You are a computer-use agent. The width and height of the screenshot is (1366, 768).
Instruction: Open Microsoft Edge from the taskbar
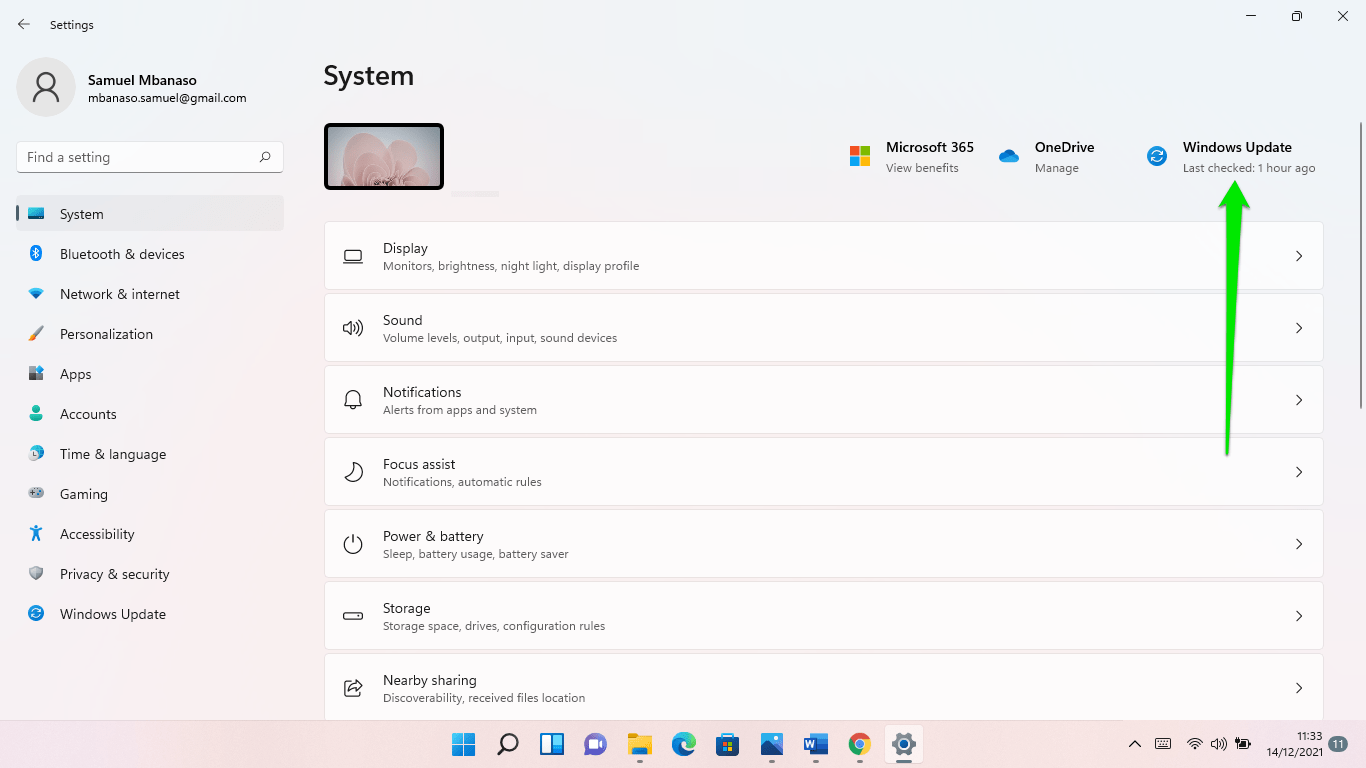683,744
